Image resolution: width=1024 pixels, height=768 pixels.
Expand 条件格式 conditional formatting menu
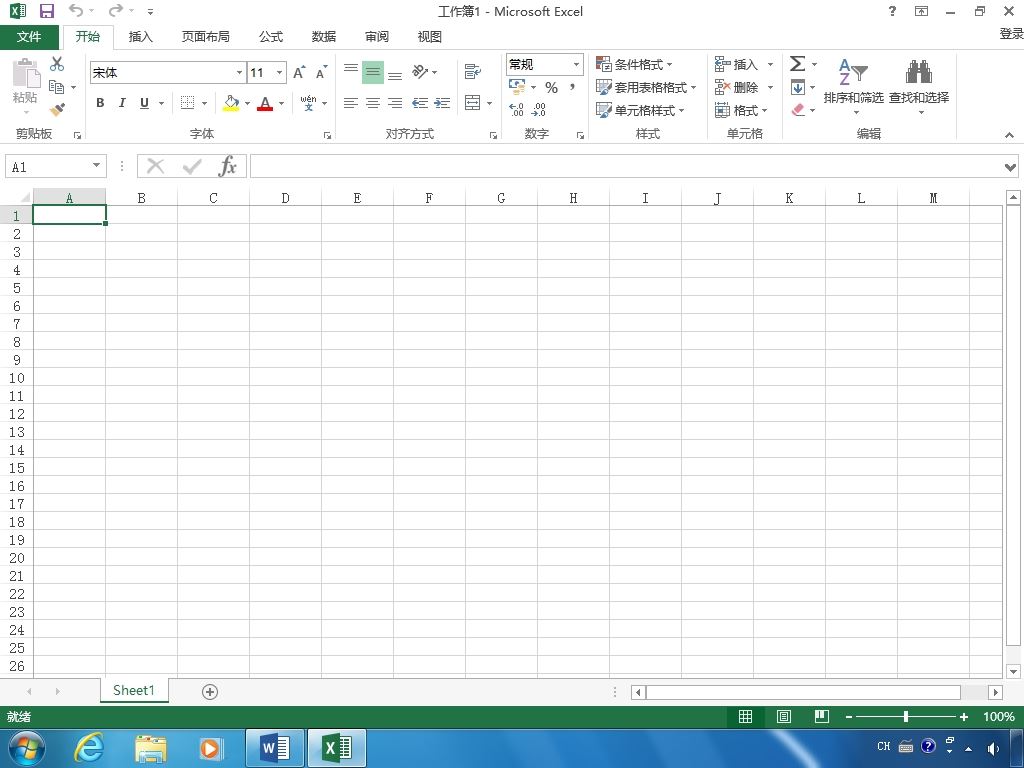point(634,64)
